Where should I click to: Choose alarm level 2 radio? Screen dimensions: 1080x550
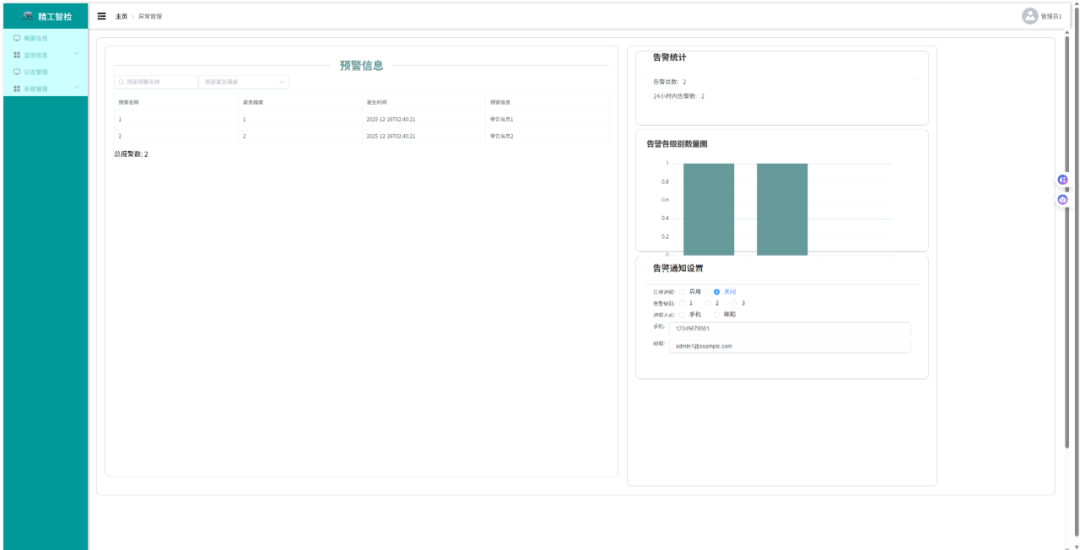pos(708,303)
